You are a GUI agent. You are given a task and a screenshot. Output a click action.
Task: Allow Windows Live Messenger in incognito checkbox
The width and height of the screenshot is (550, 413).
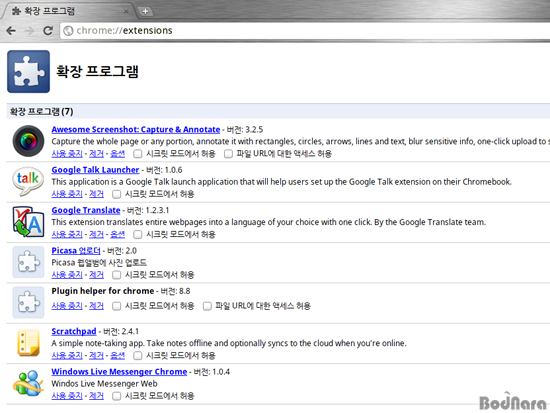click(116, 396)
